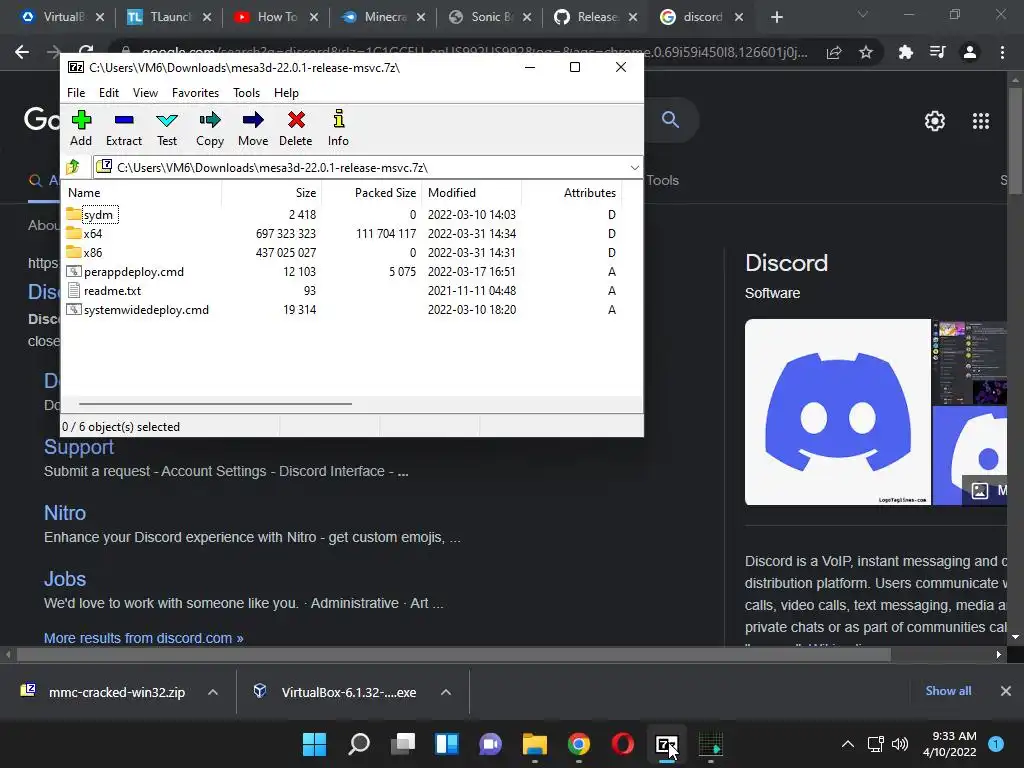Open Task View from taskbar

pos(403,744)
